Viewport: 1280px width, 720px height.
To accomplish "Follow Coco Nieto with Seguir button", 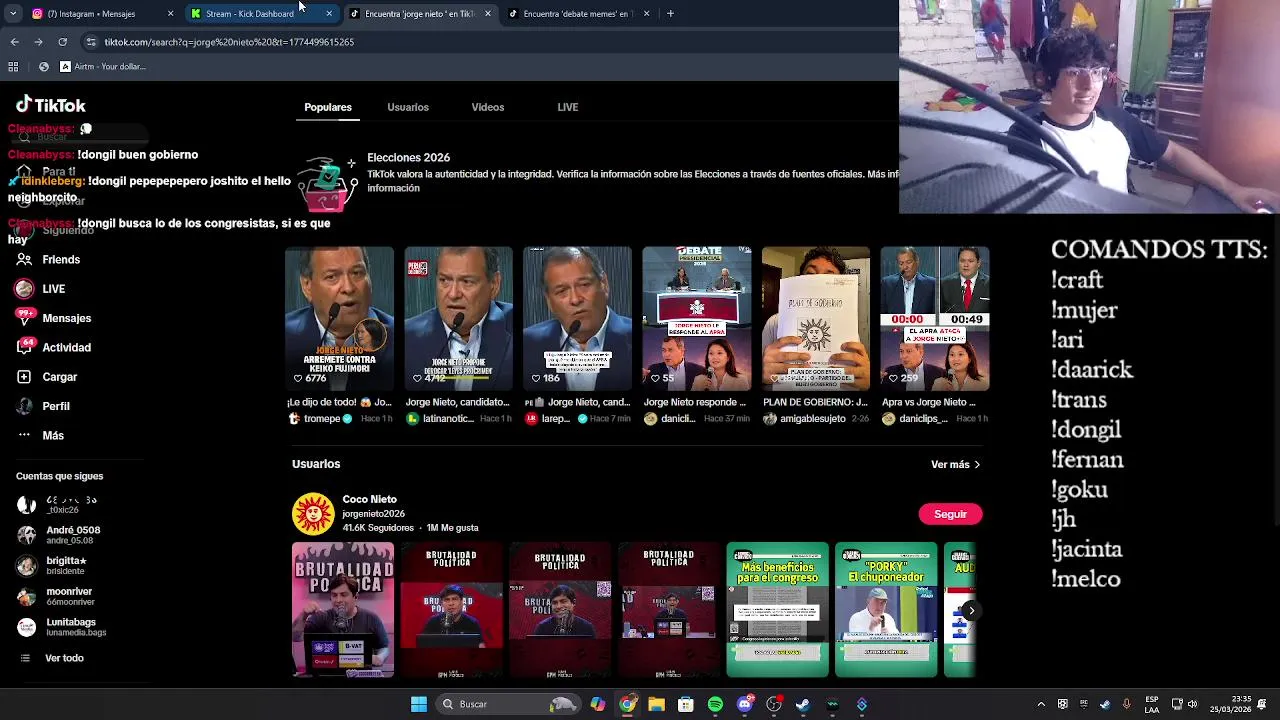I will pyautogui.click(x=950, y=514).
